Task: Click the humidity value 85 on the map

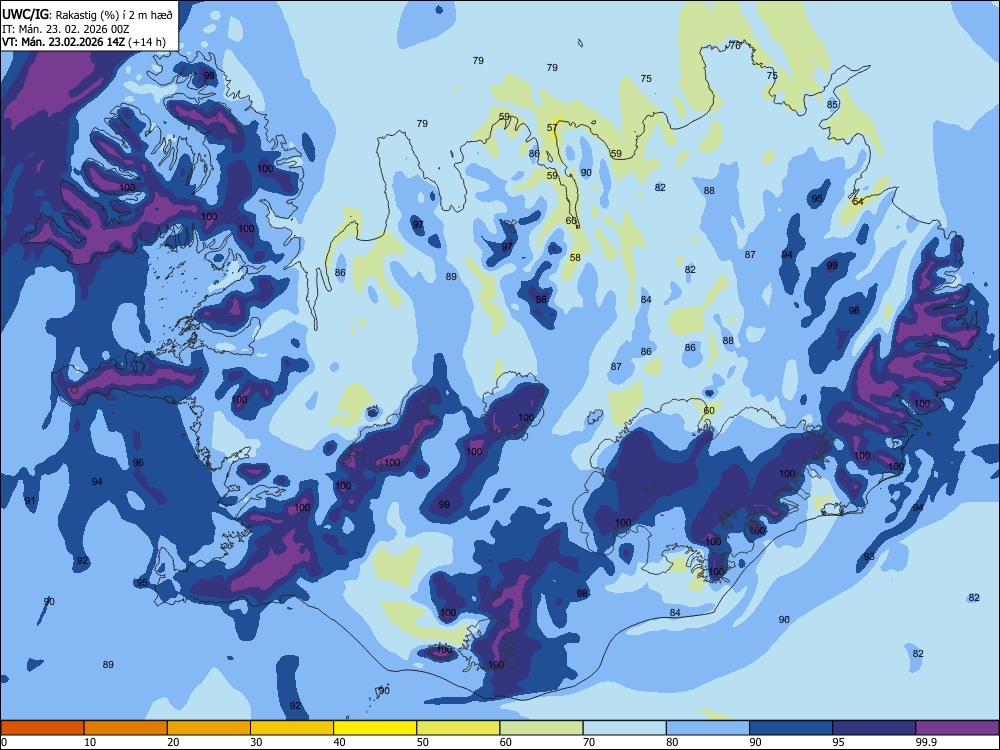Action: coord(832,105)
